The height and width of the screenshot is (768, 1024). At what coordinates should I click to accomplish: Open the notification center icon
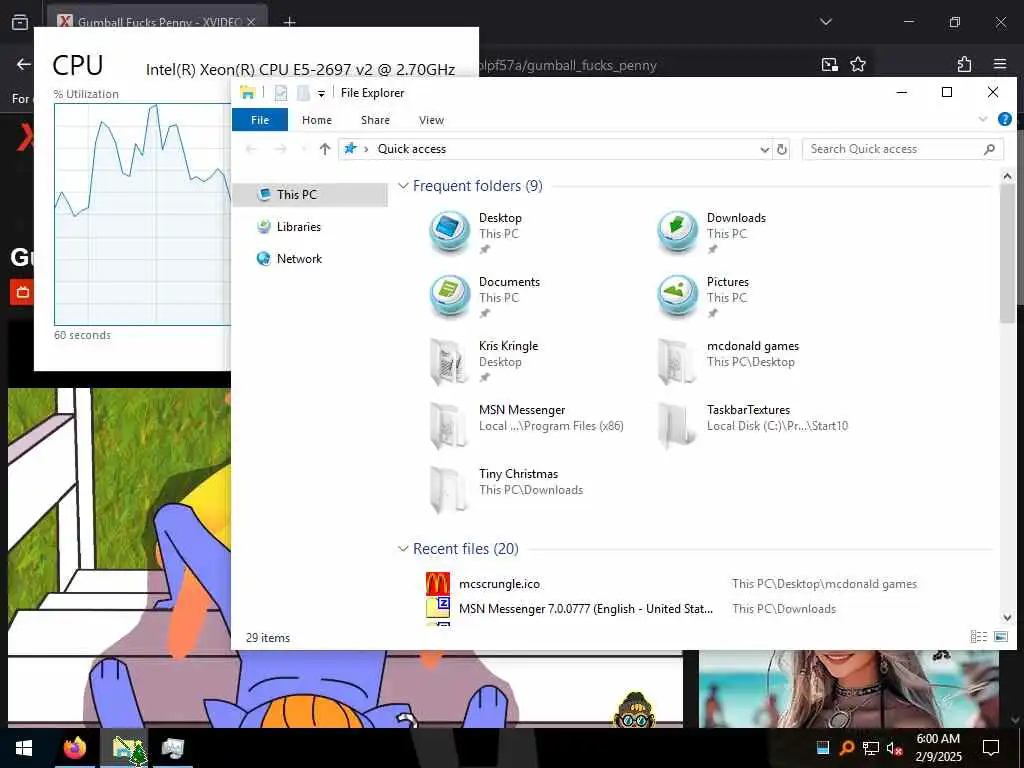click(991, 748)
